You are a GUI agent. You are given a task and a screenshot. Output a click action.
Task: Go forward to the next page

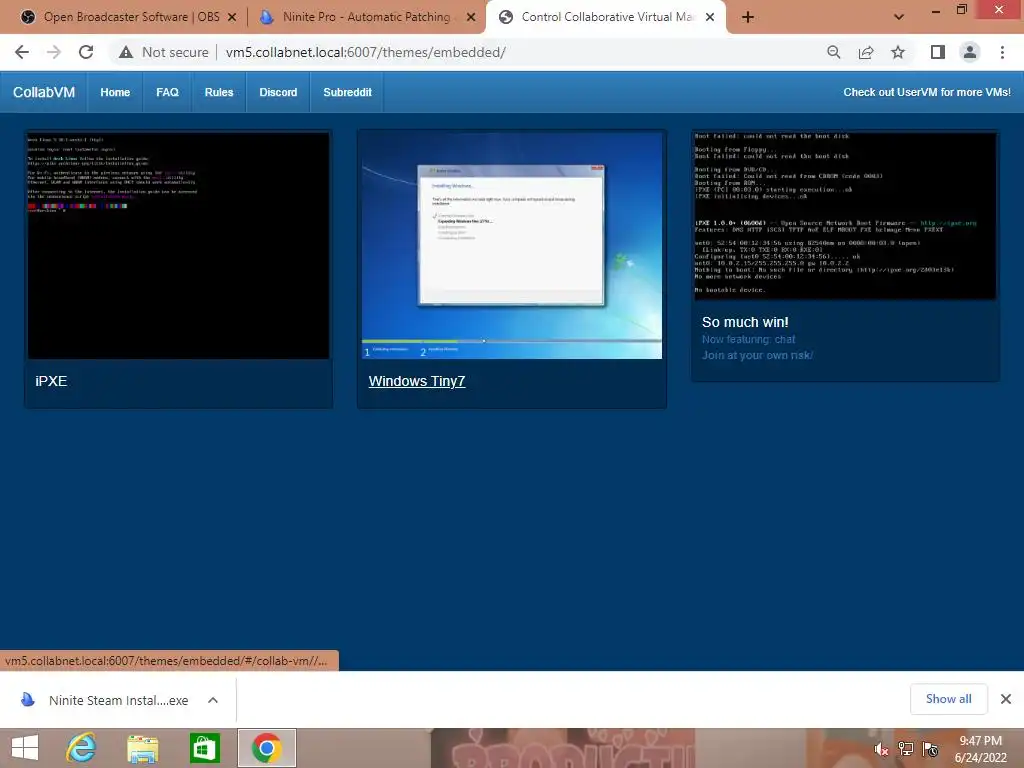tap(54, 52)
